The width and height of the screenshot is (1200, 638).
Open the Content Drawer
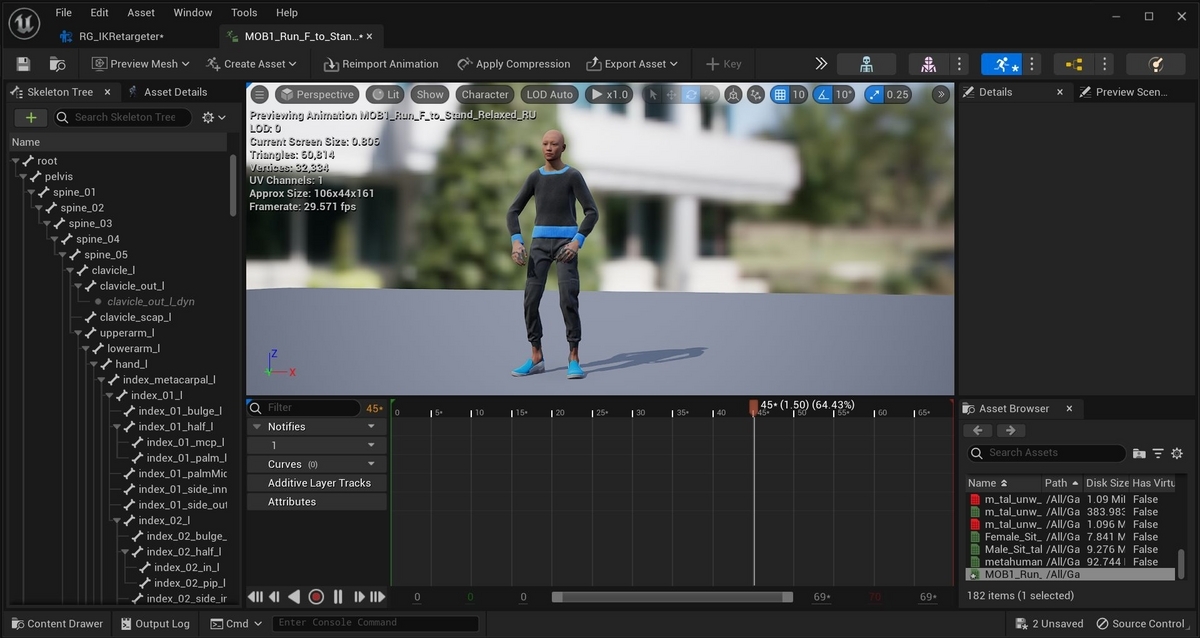coord(56,624)
